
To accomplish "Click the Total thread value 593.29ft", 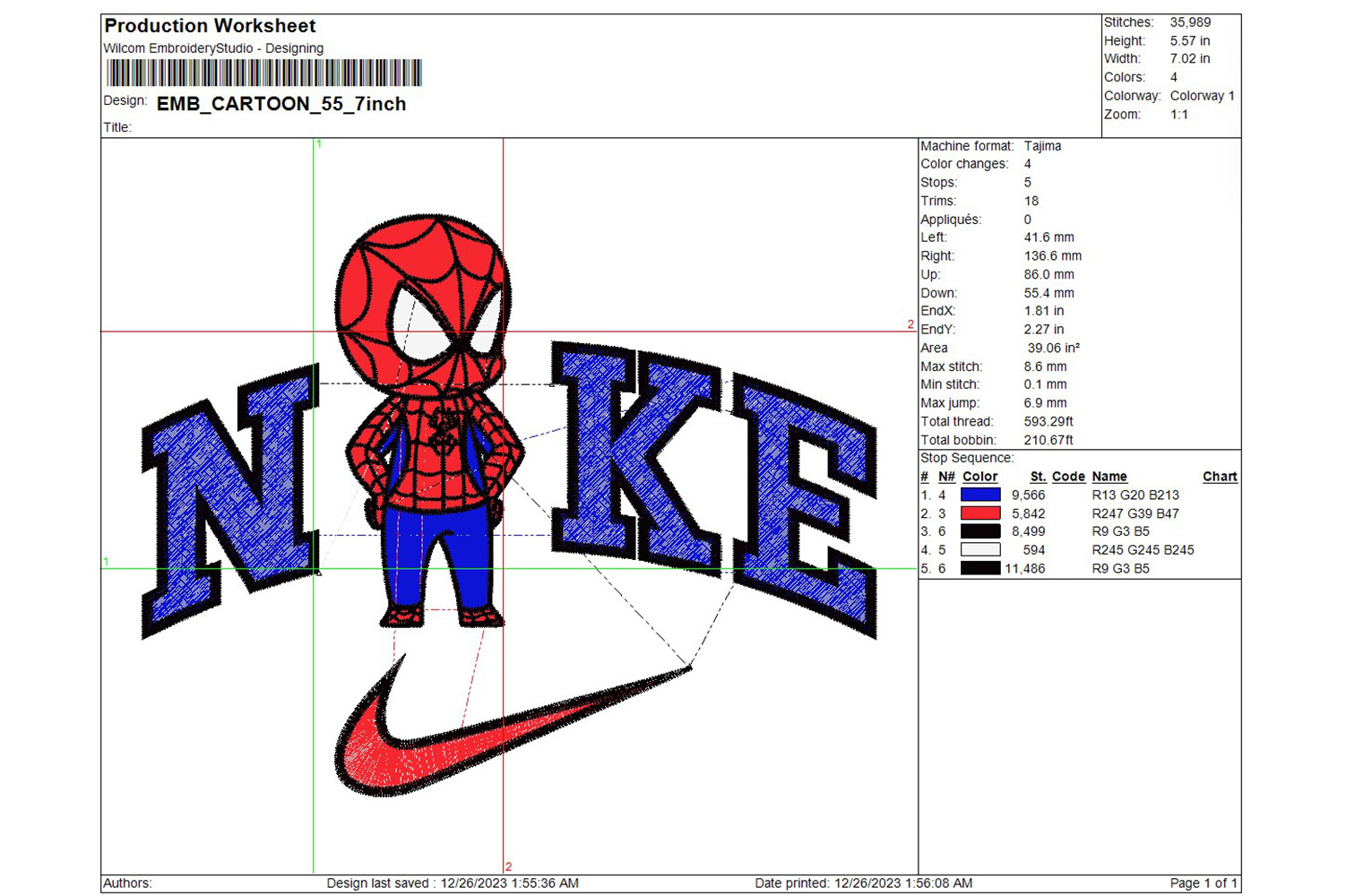I will coord(1048,421).
